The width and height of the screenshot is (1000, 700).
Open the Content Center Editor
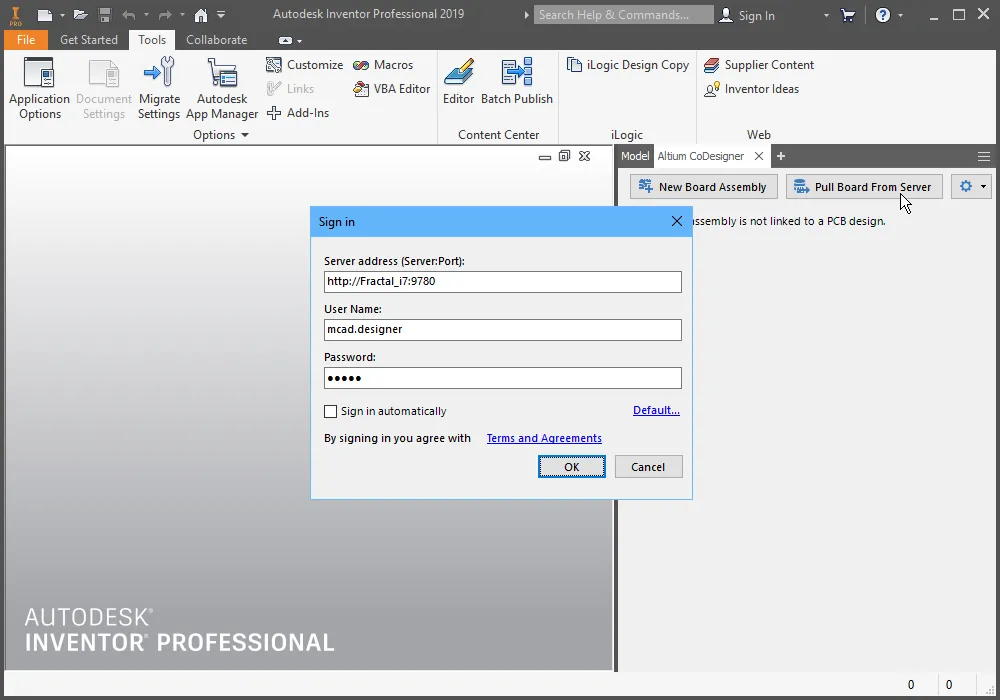point(459,81)
